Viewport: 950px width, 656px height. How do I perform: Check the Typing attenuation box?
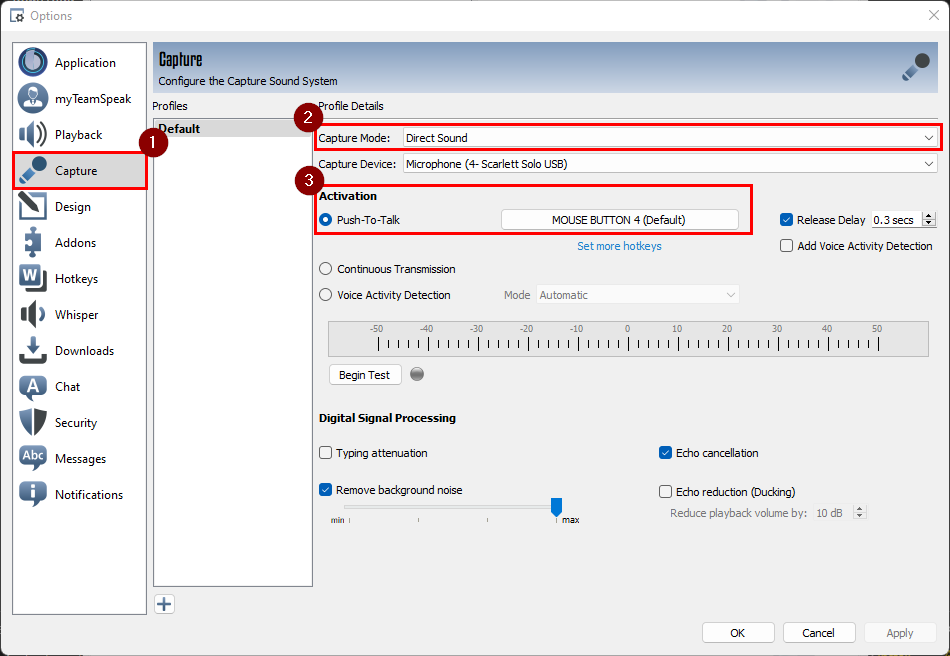coord(324,453)
